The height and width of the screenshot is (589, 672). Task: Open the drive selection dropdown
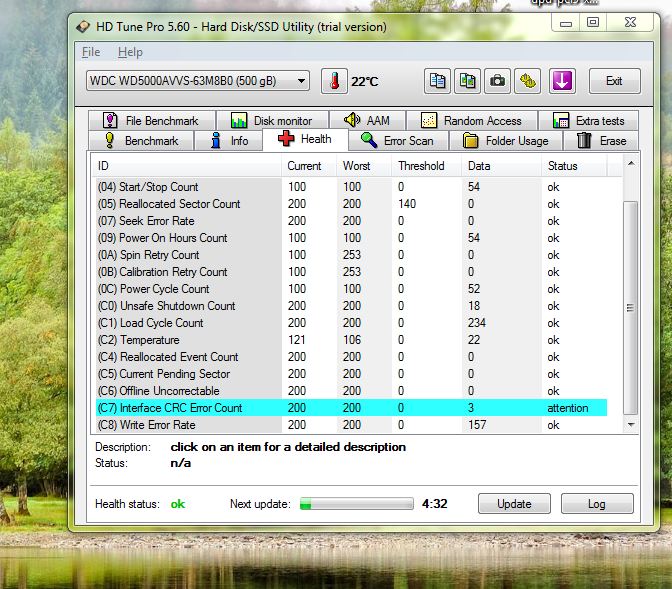coord(198,81)
